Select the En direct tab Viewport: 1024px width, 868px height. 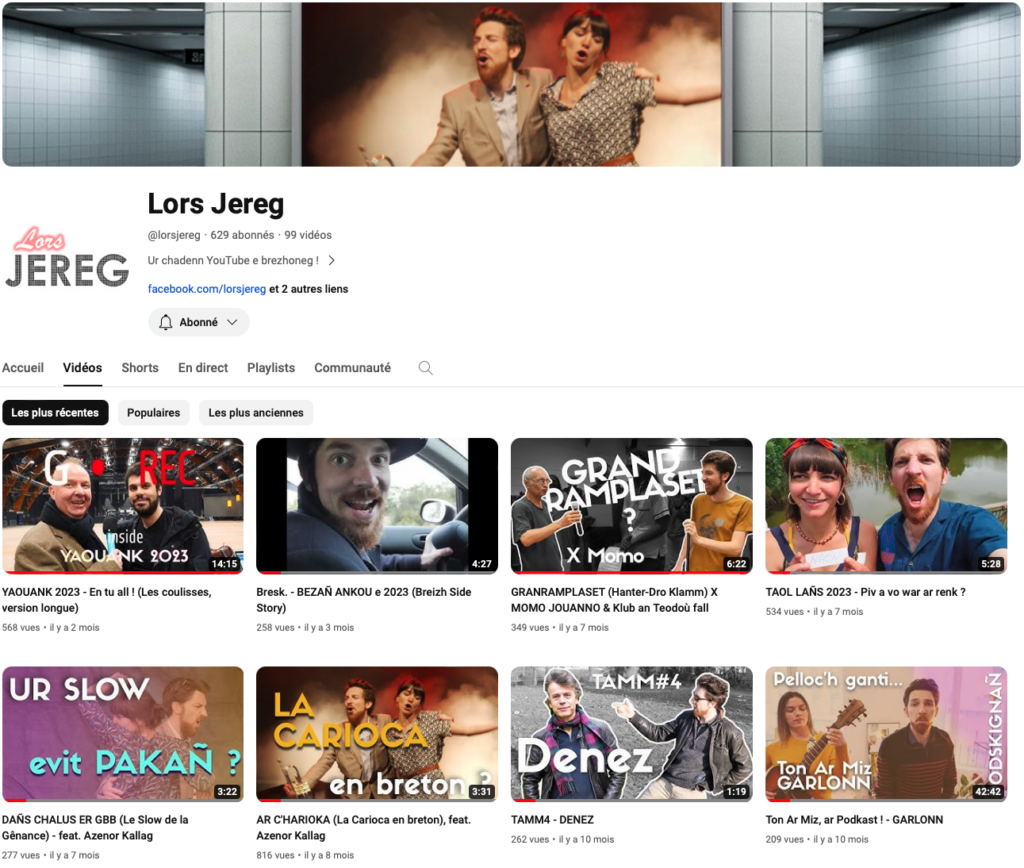203,368
